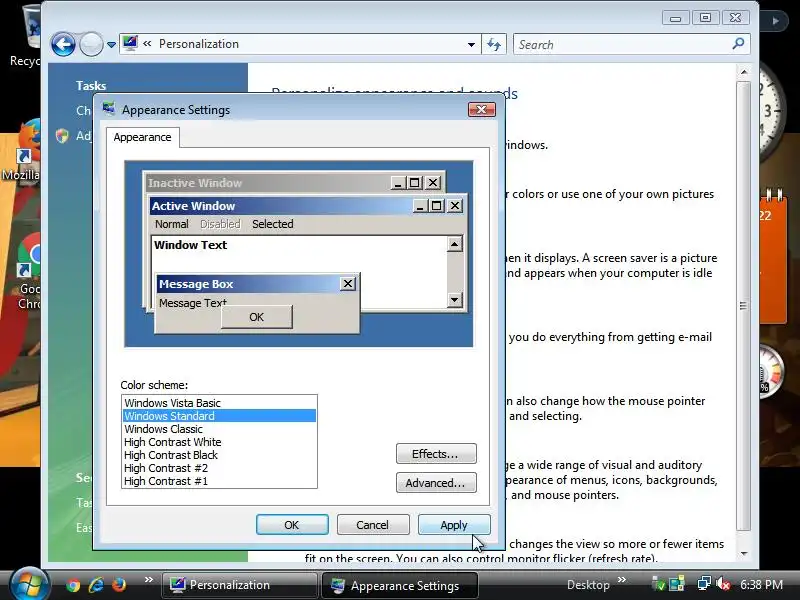Image resolution: width=800 pixels, height=600 pixels.
Task: Click the search magnifier icon
Action: coord(738,44)
